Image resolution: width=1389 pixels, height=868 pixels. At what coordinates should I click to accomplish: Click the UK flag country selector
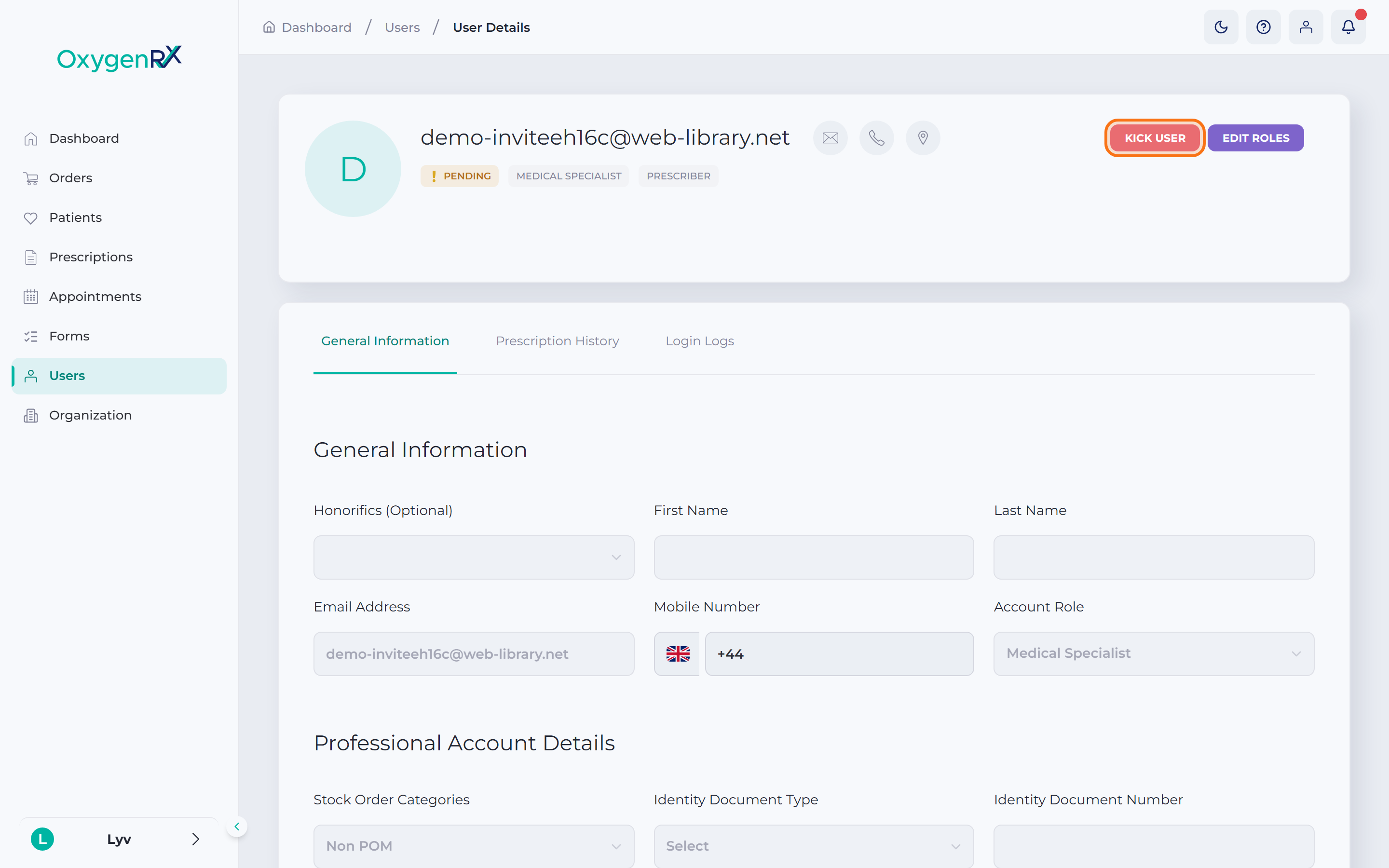coord(677,654)
